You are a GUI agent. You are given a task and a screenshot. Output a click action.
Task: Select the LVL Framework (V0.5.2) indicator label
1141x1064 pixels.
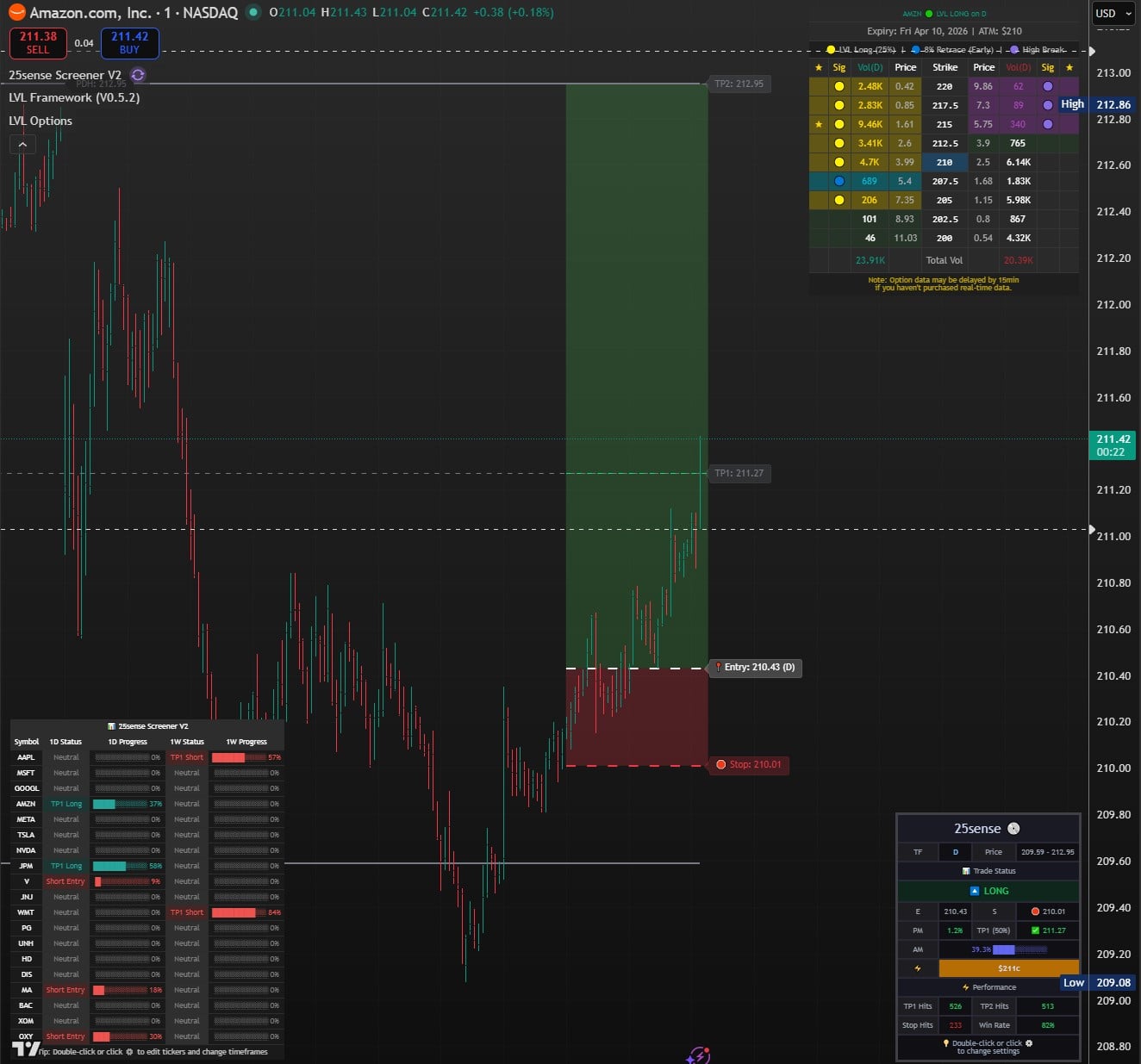(x=74, y=97)
